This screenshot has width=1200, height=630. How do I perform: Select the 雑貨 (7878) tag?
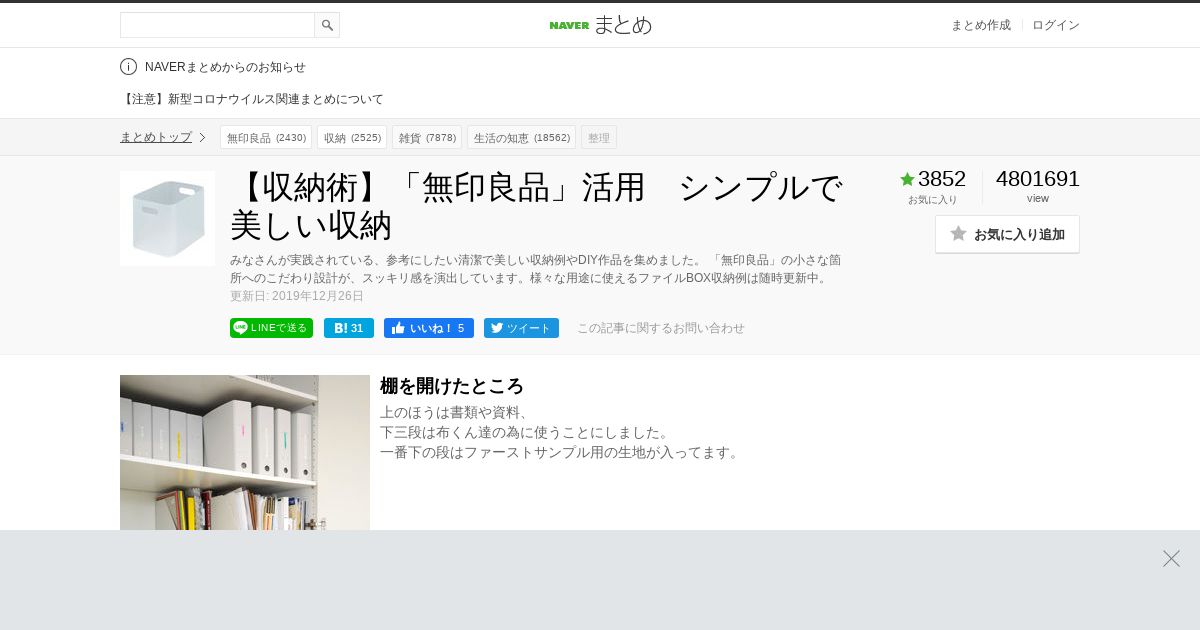click(427, 137)
